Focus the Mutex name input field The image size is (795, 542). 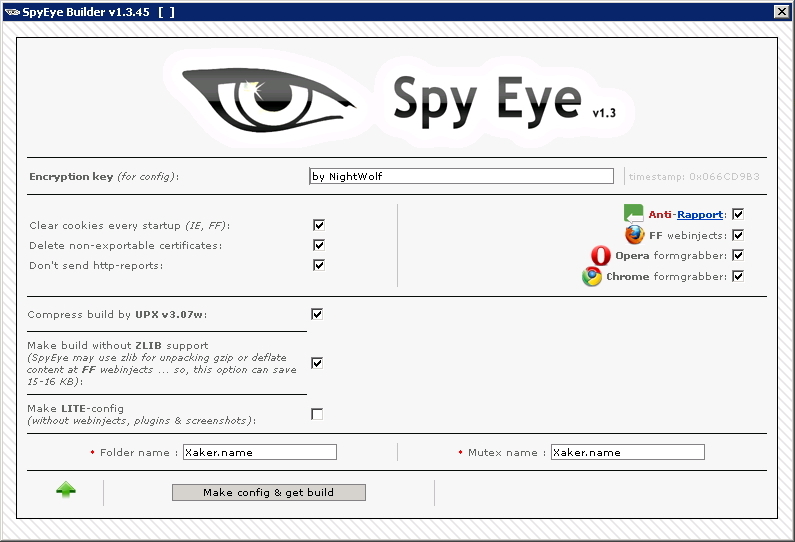pos(628,452)
